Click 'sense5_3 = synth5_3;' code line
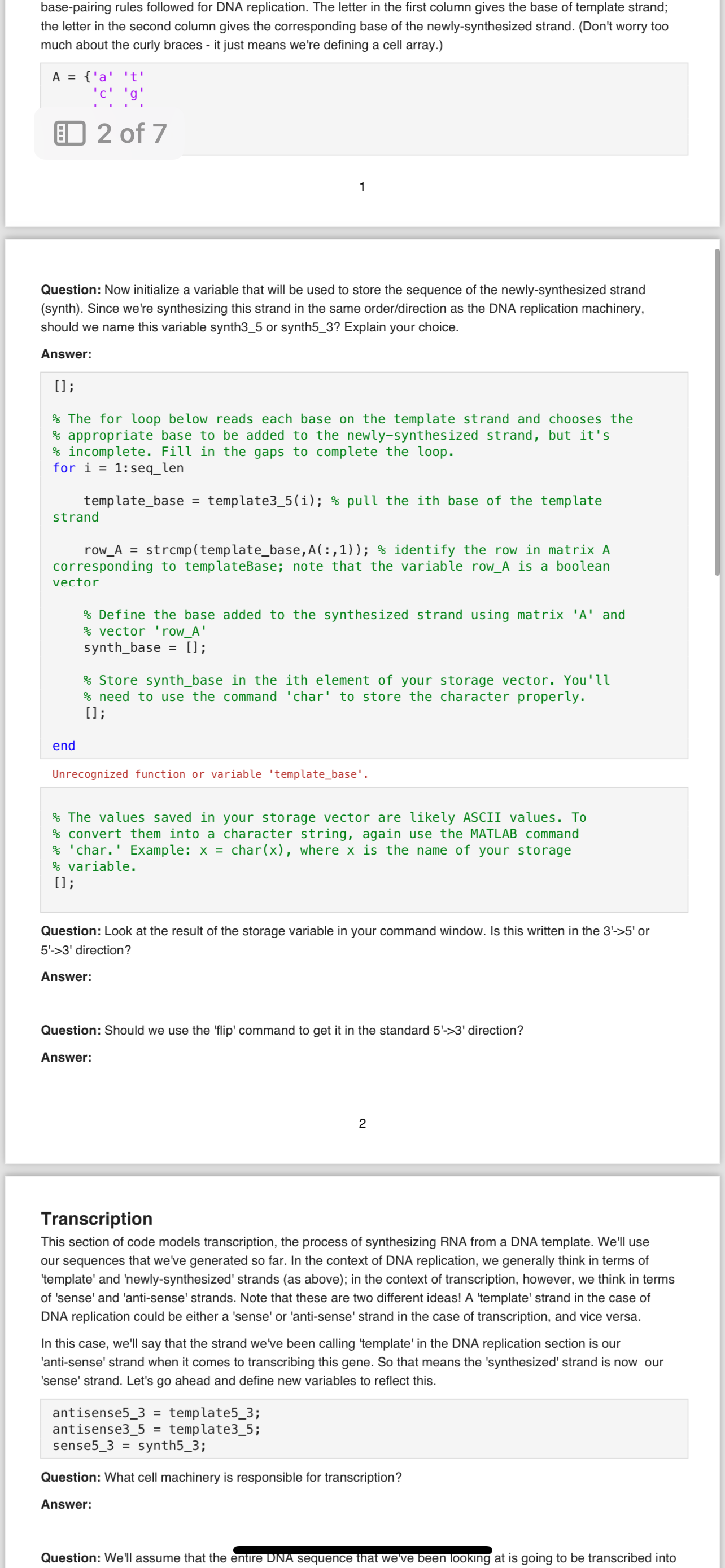 coord(129,1446)
